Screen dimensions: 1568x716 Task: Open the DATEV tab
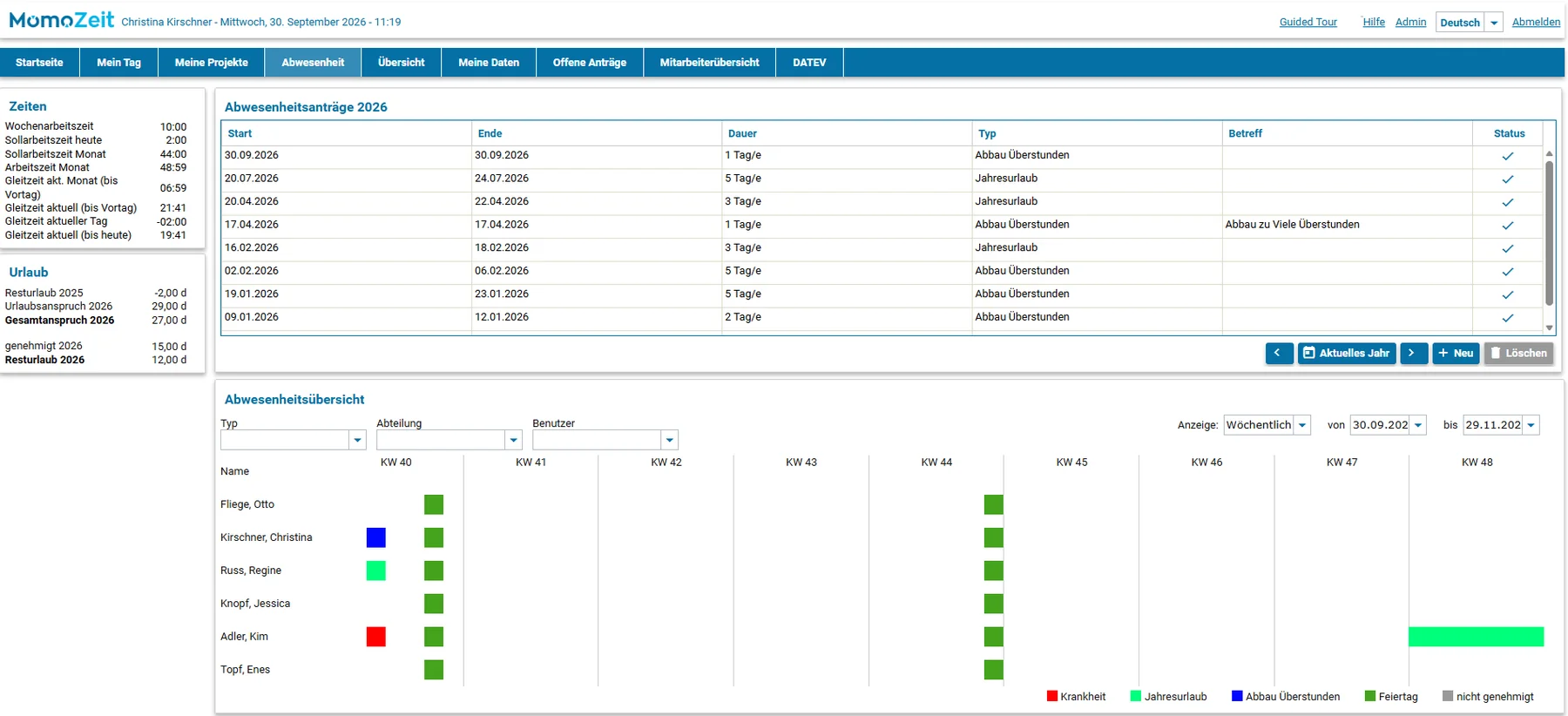pyautogui.click(x=809, y=63)
